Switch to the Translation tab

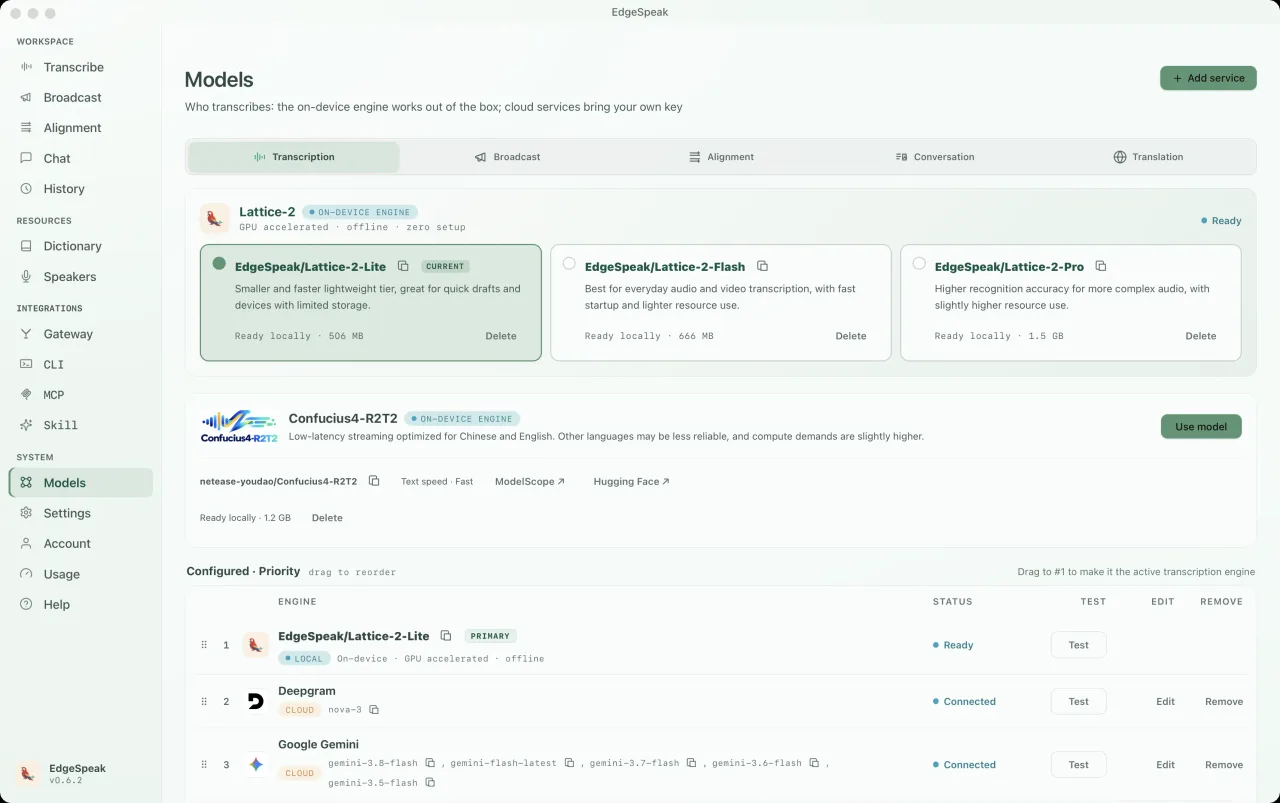[1148, 157]
